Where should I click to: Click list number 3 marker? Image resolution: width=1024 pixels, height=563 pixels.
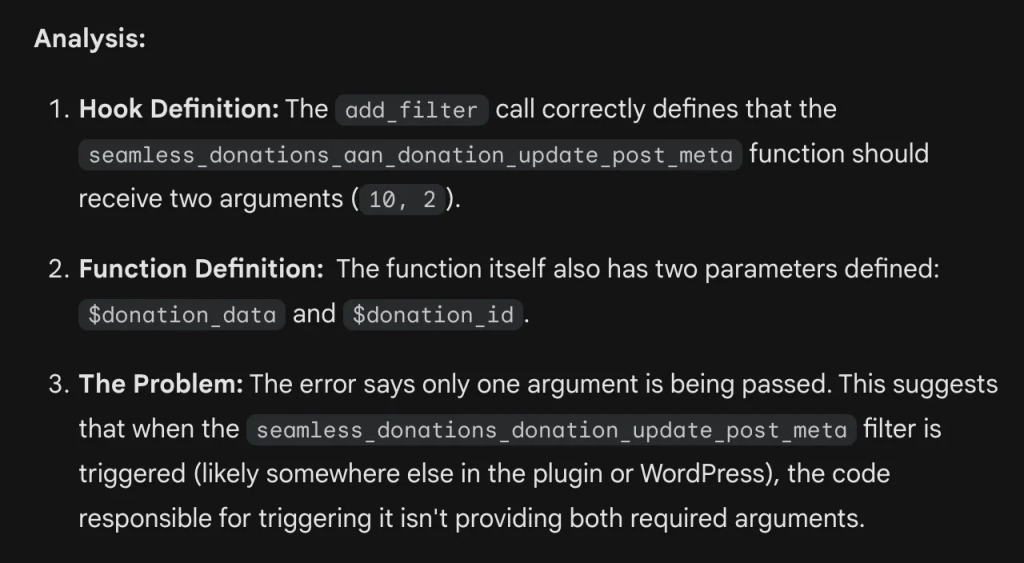tap(59, 384)
